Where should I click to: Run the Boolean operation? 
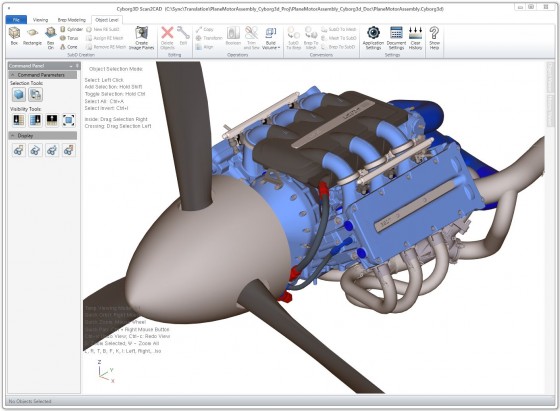pyautogui.click(x=233, y=36)
